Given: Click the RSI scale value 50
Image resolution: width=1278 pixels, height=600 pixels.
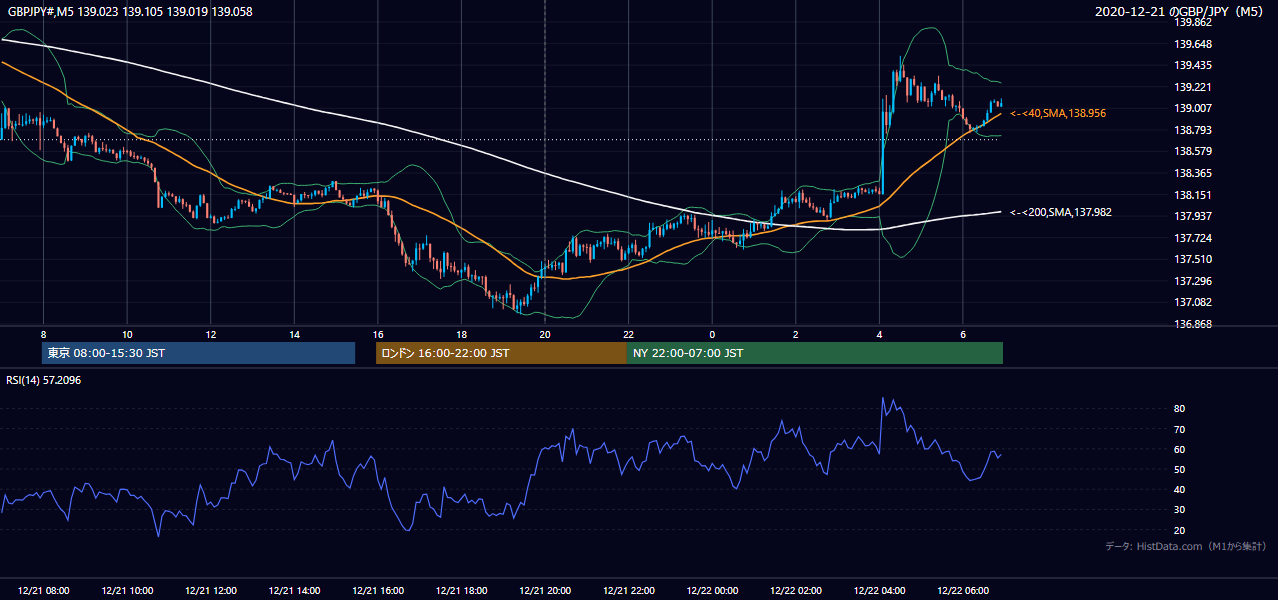Looking at the screenshot, I should [x=1180, y=469].
